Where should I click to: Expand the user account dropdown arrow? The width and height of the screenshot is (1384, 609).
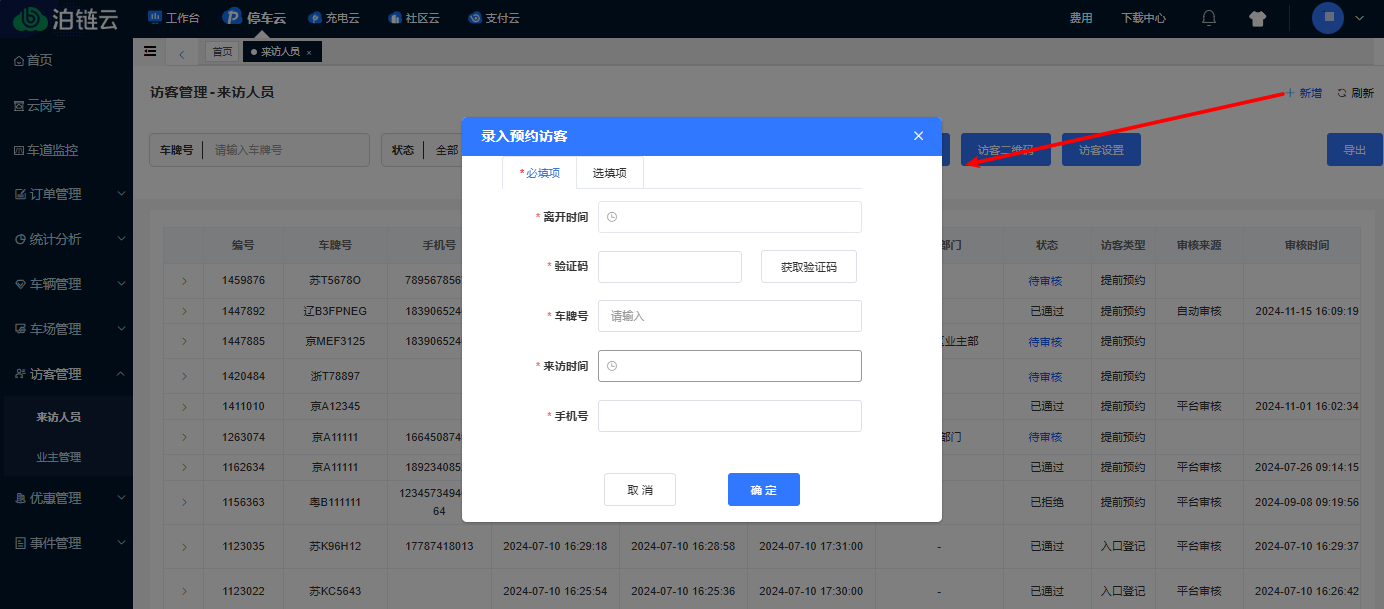[1359, 18]
